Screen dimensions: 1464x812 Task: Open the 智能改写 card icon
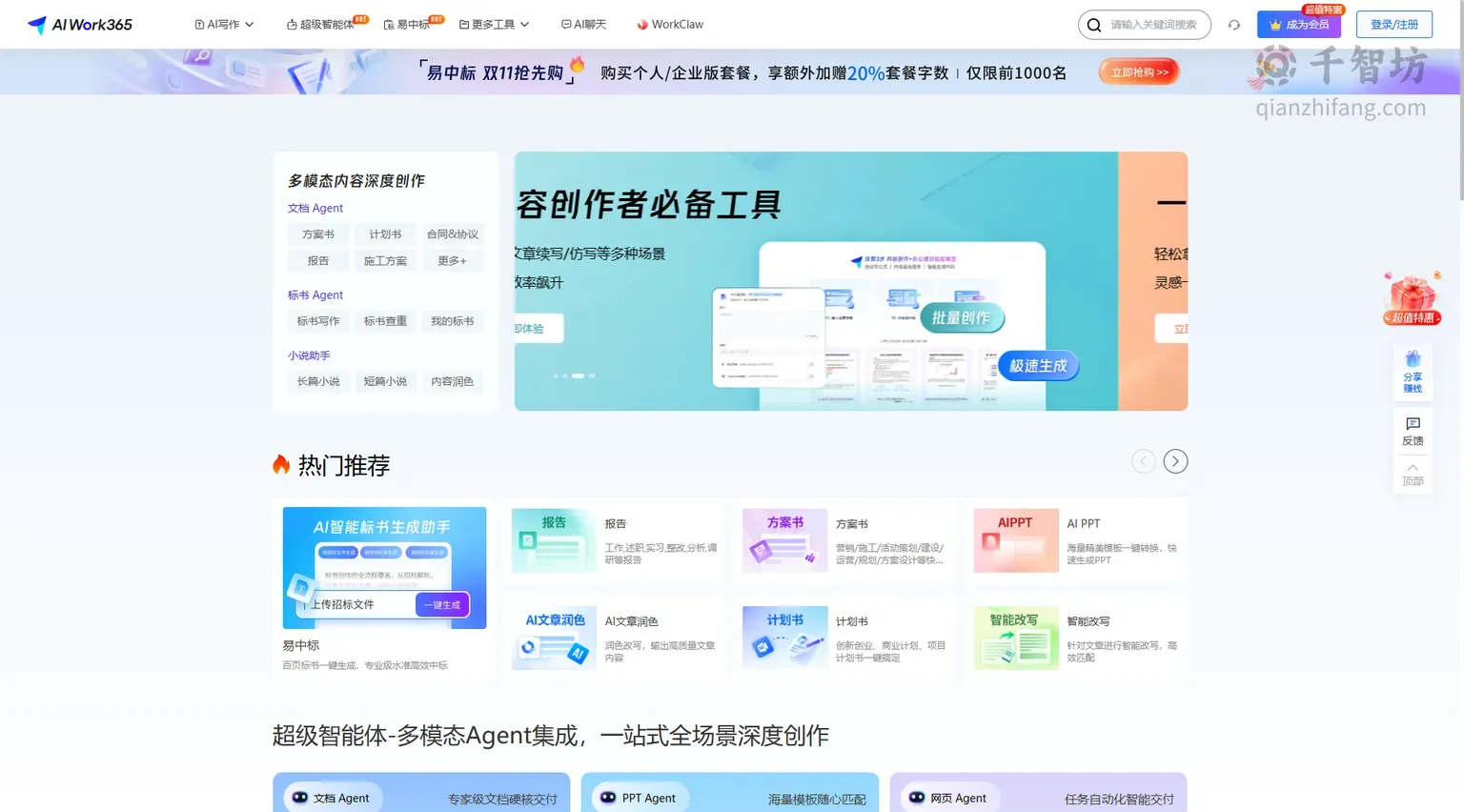[1016, 638]
